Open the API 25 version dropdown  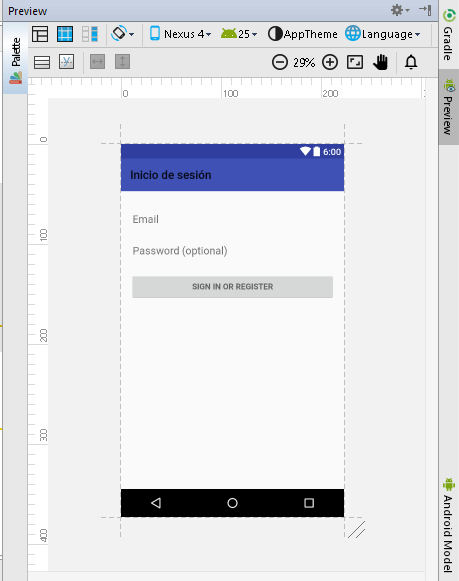pyautogui.click(x=239, y=34)
